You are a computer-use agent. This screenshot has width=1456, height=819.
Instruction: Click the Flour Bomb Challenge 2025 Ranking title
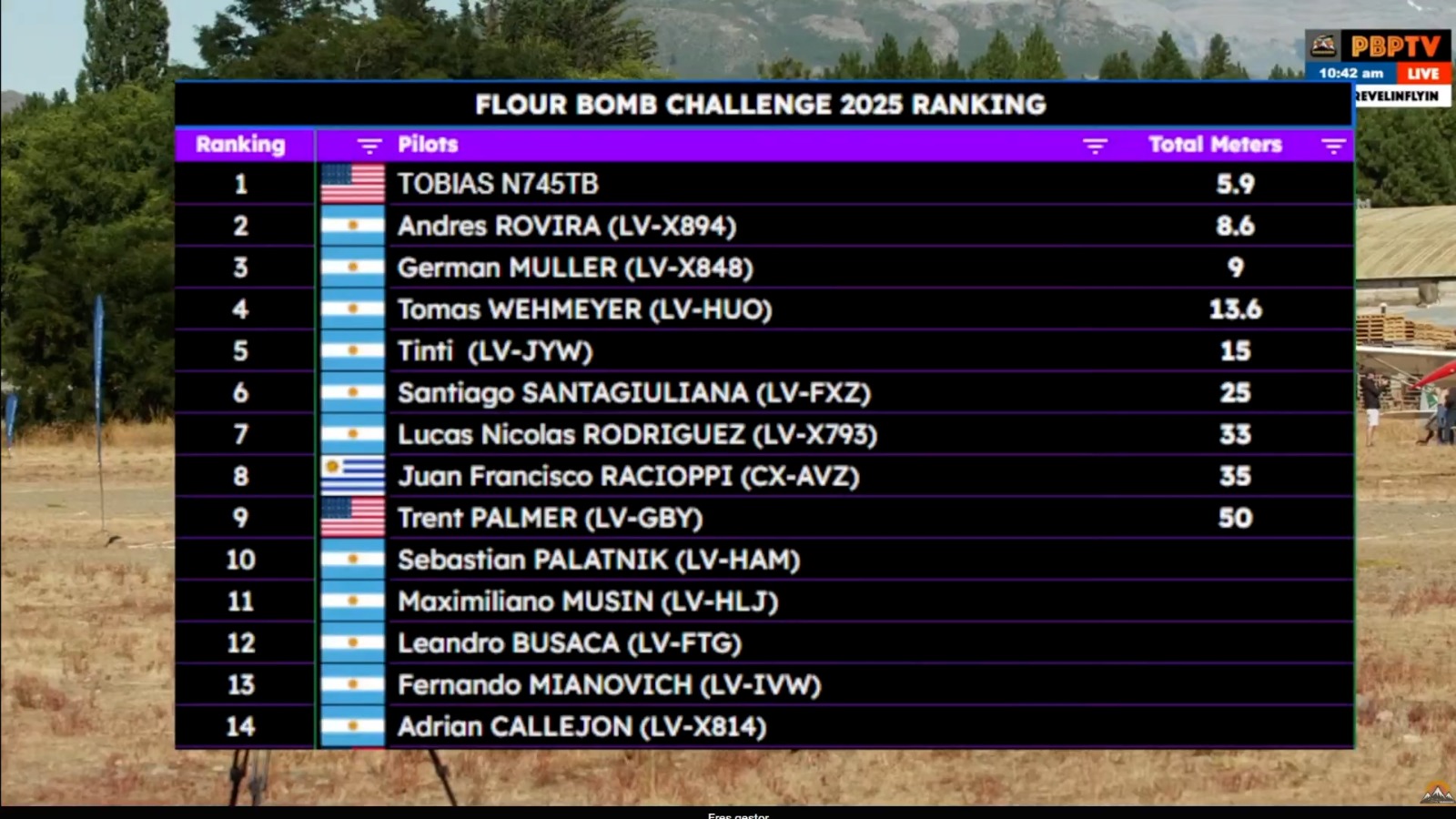point(761,105)
